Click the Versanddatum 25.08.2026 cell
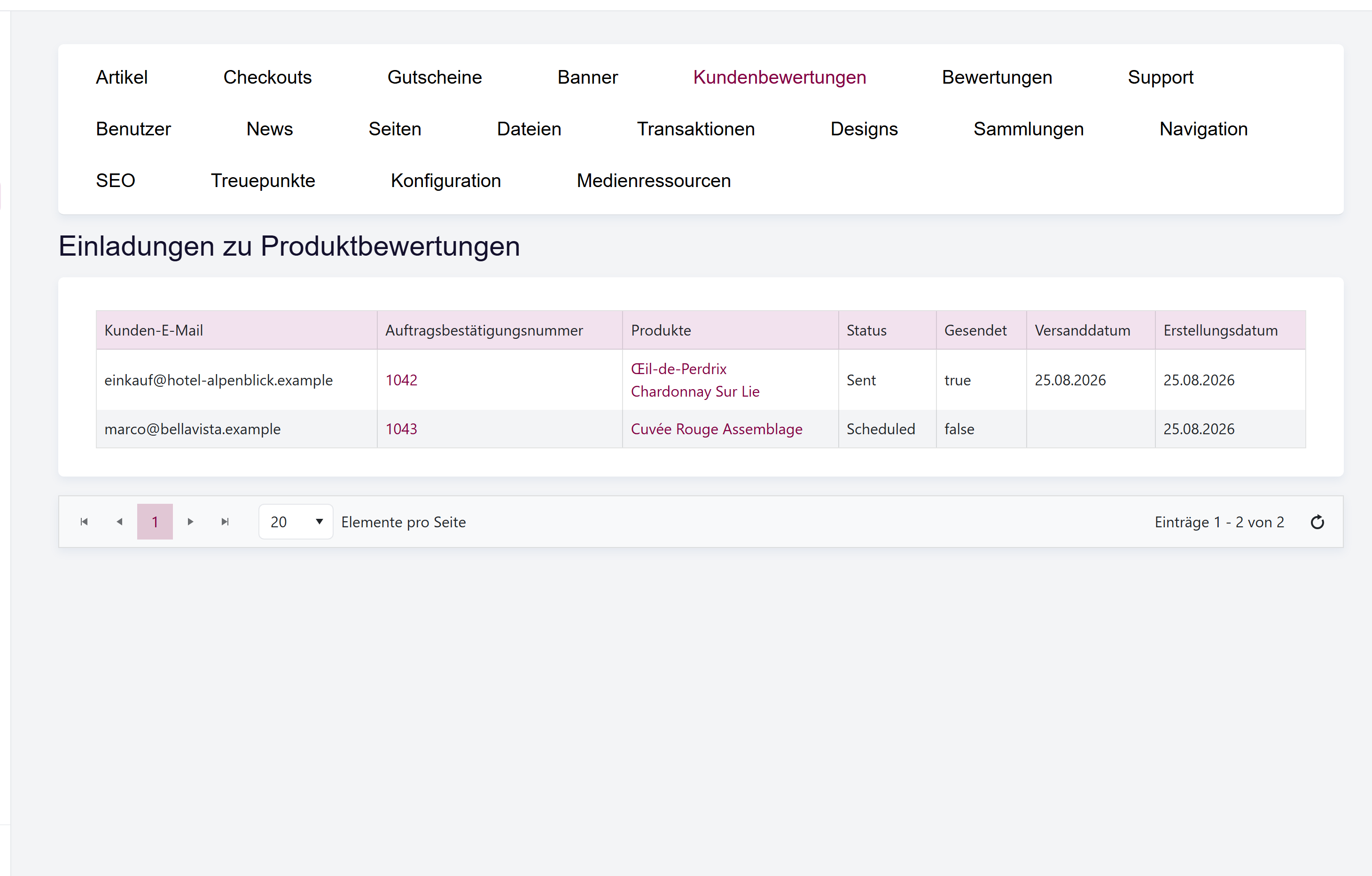 point(1091,380)
